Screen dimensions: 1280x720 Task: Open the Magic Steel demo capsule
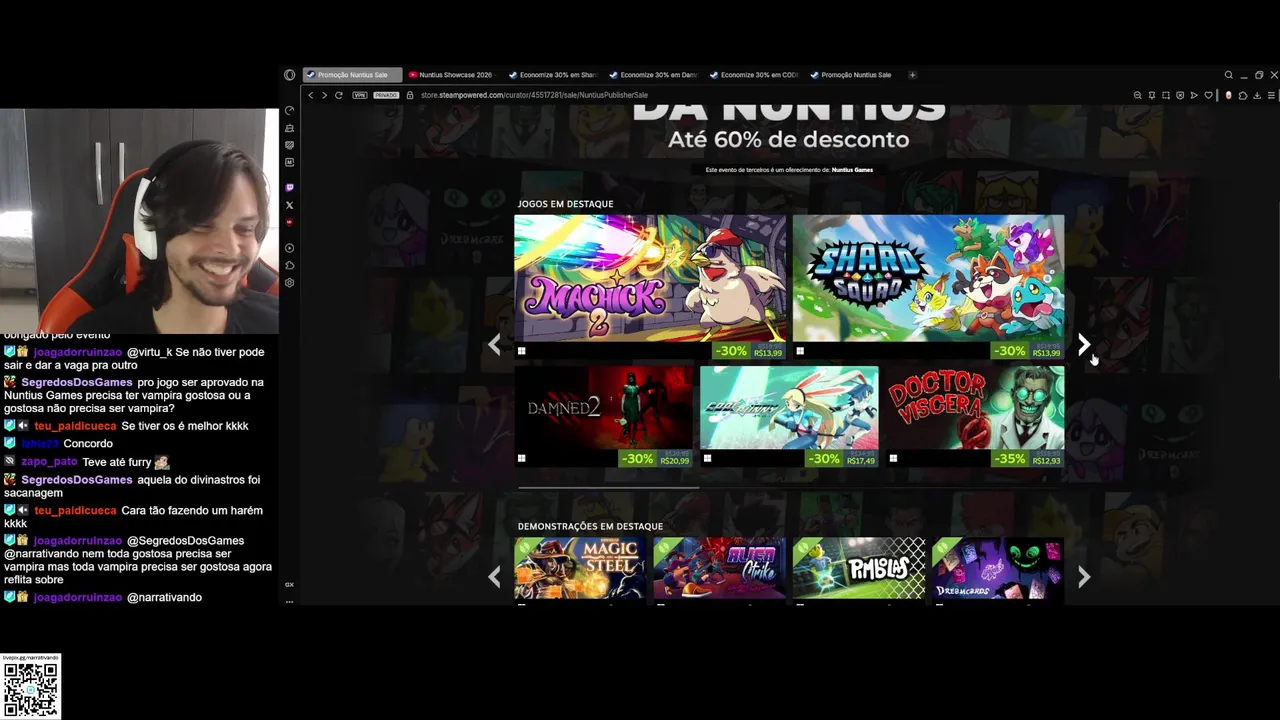(580, 568)
